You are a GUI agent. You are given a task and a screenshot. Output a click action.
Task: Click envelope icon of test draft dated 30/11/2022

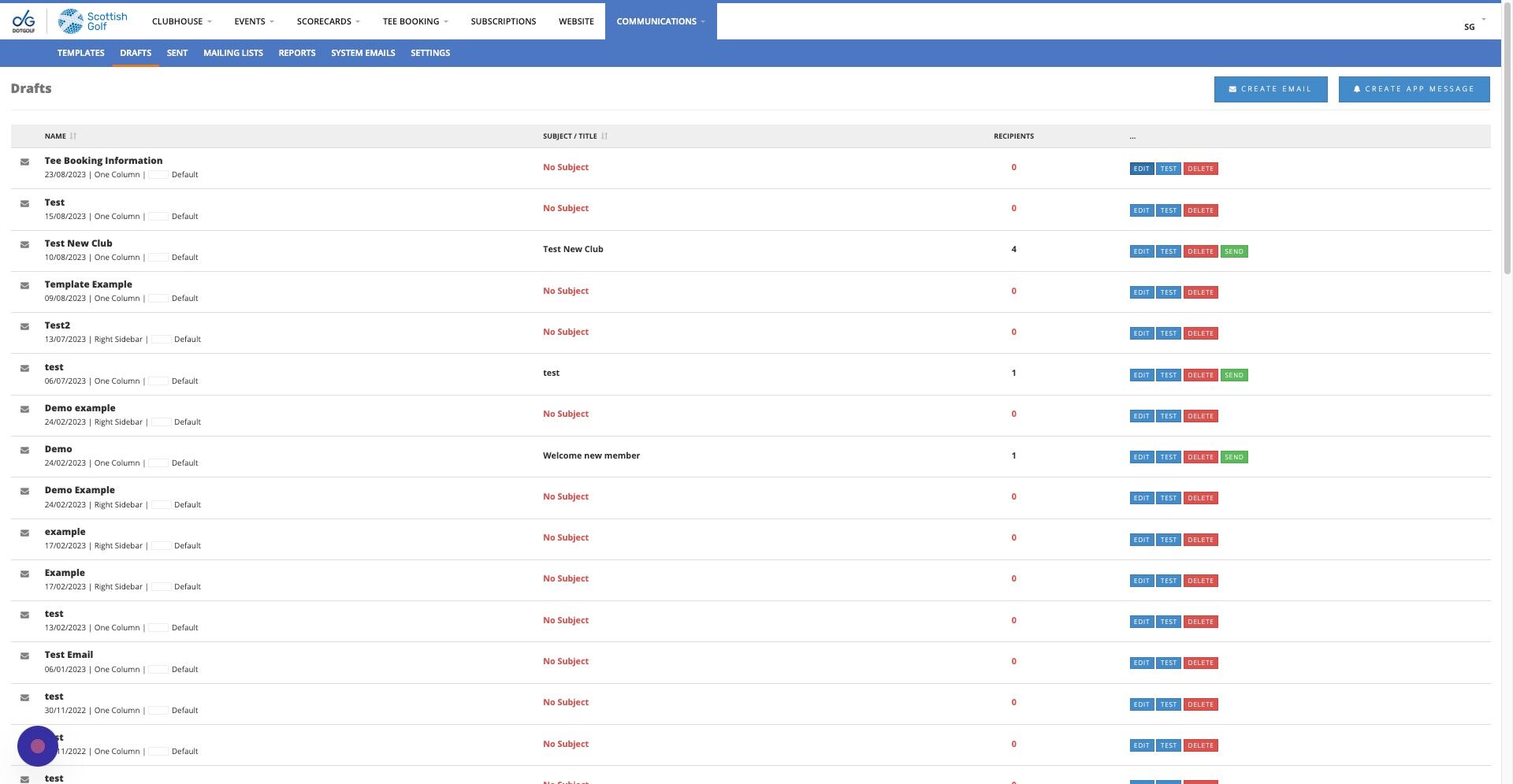[25, 698]
